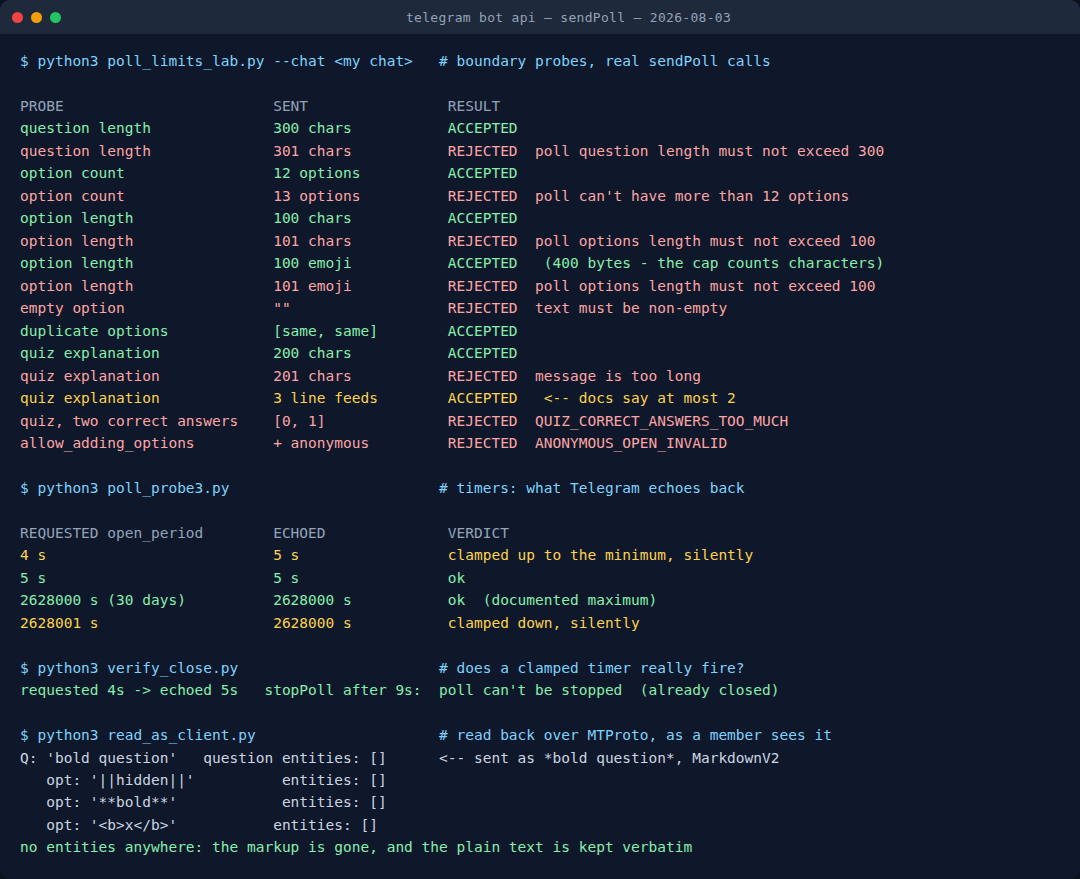Click the green maximize window button

point(56,17)
